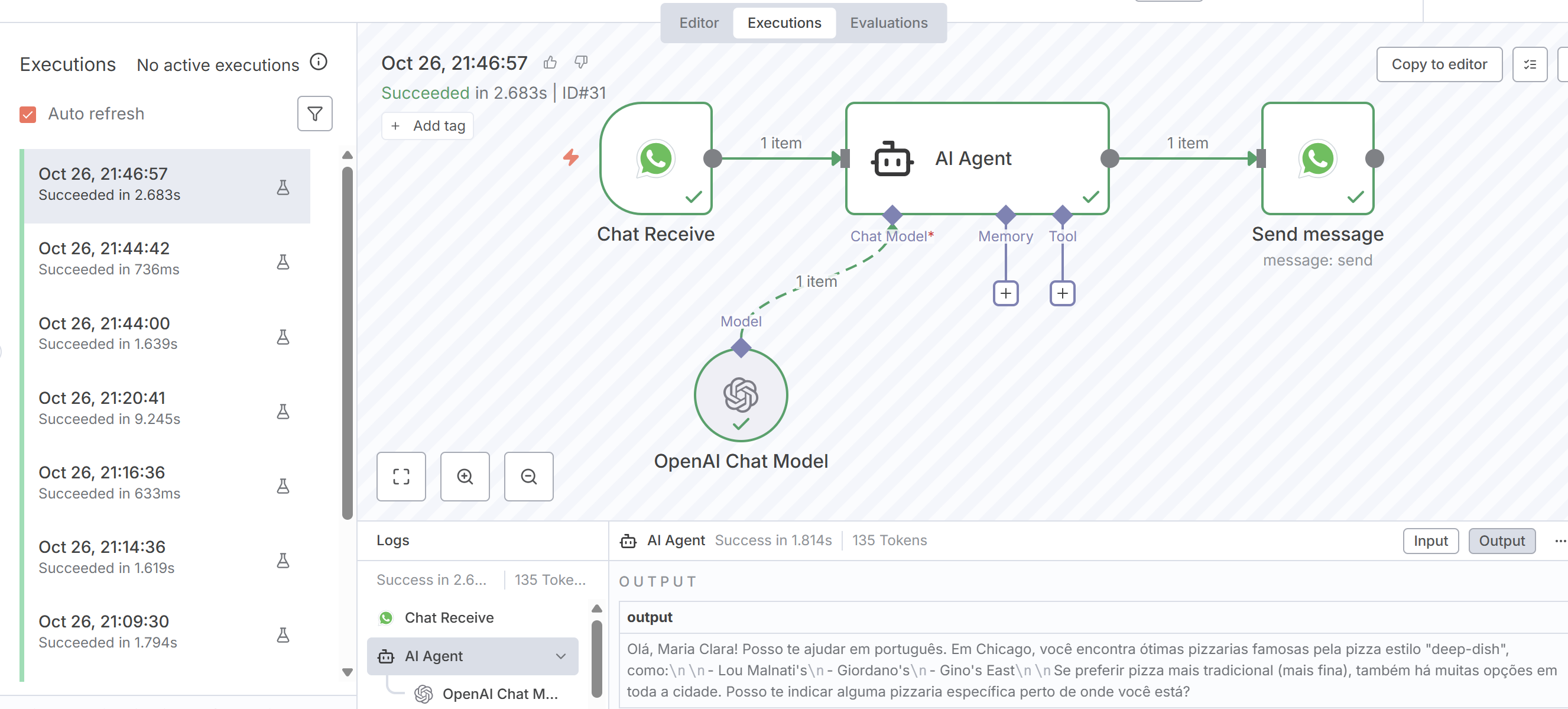This screenshot has height=709, width=1568.
Task: Open the three-dots menu in log panel
Action: [x=1560, y=541]
